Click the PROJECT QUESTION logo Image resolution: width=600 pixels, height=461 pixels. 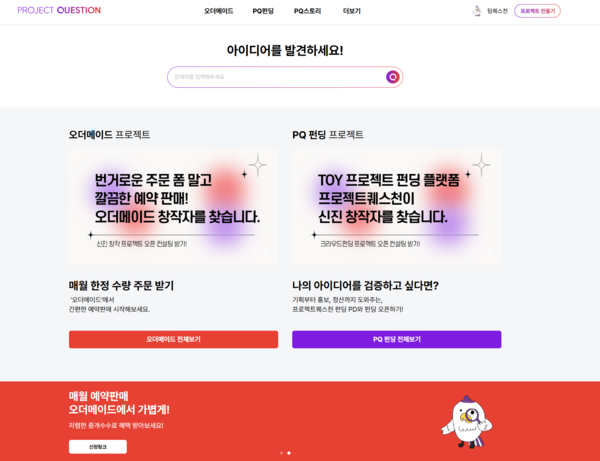59,10
